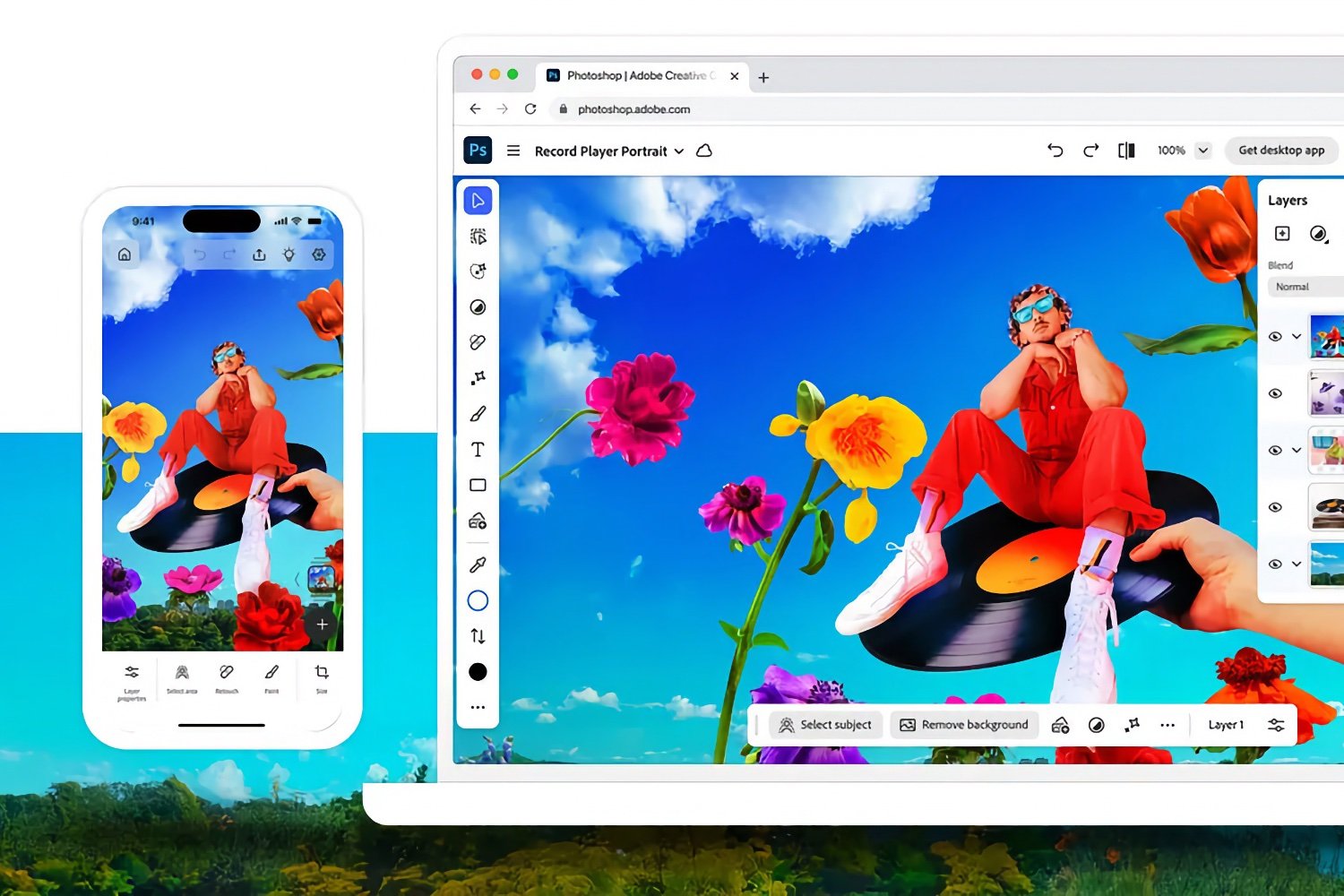Click Get desktop app button
Viewport: 1344px width, 896px height.
pos(1281,151)
